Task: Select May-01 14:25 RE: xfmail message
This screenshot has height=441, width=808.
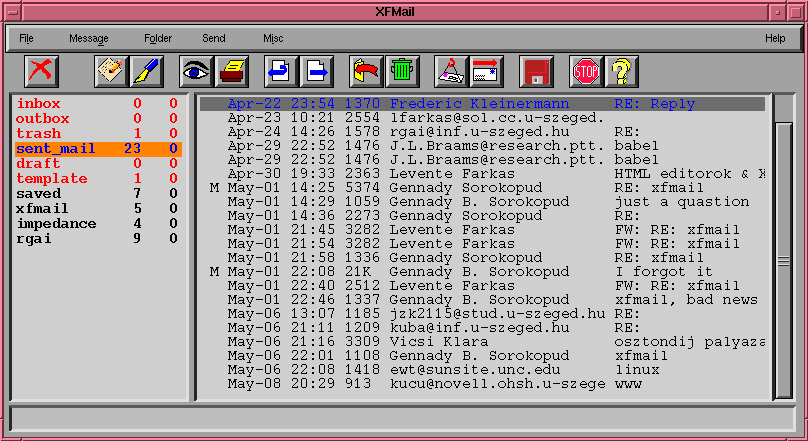Action: coord(482,188)
